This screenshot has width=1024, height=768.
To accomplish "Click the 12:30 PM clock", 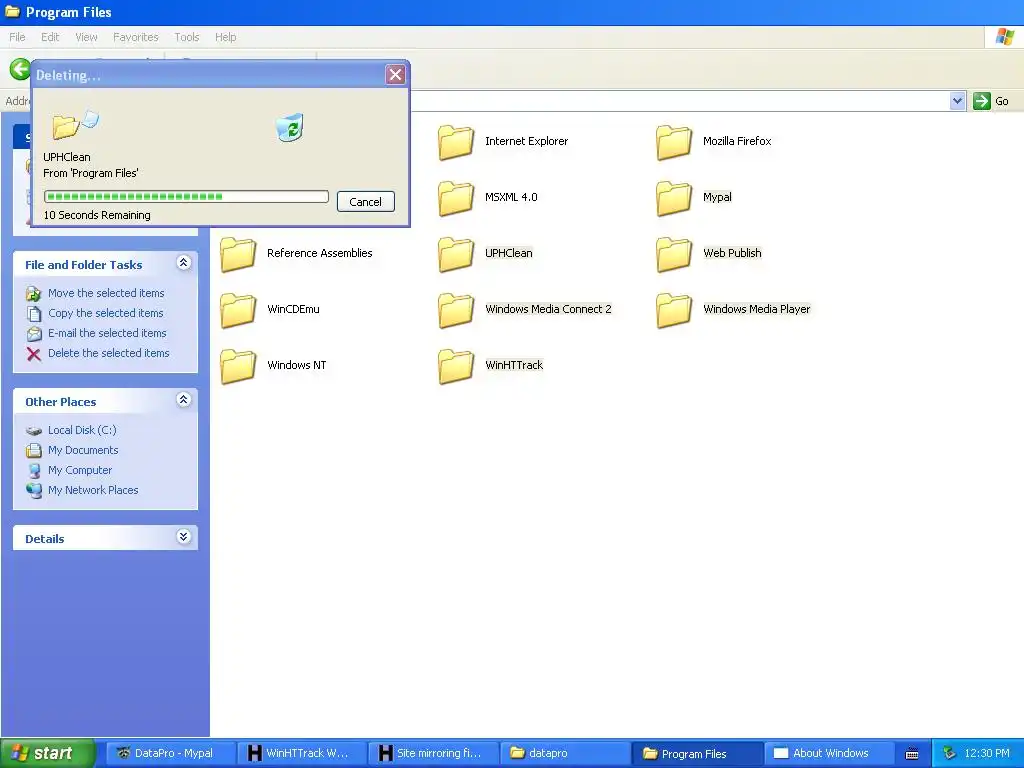I will pyautogui.click(x=987, y=754).
